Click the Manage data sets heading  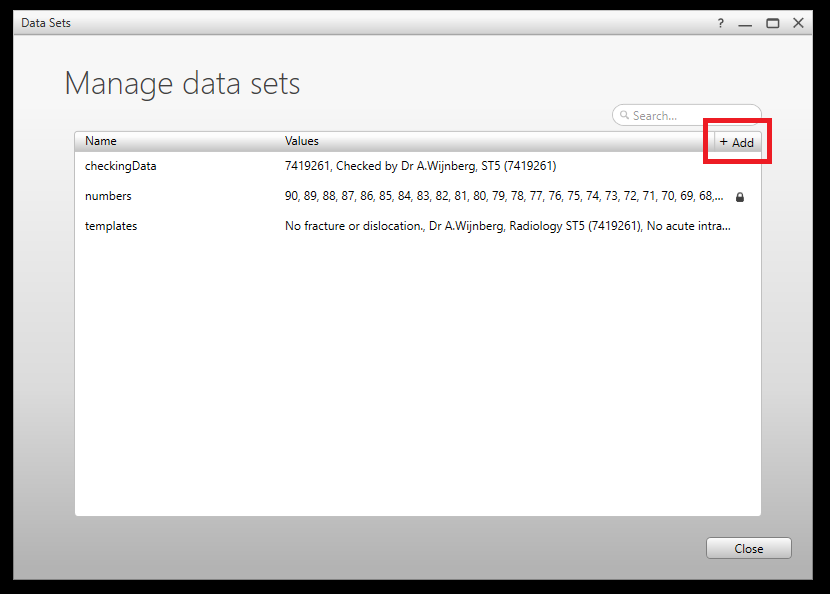[x=182, y=83]
